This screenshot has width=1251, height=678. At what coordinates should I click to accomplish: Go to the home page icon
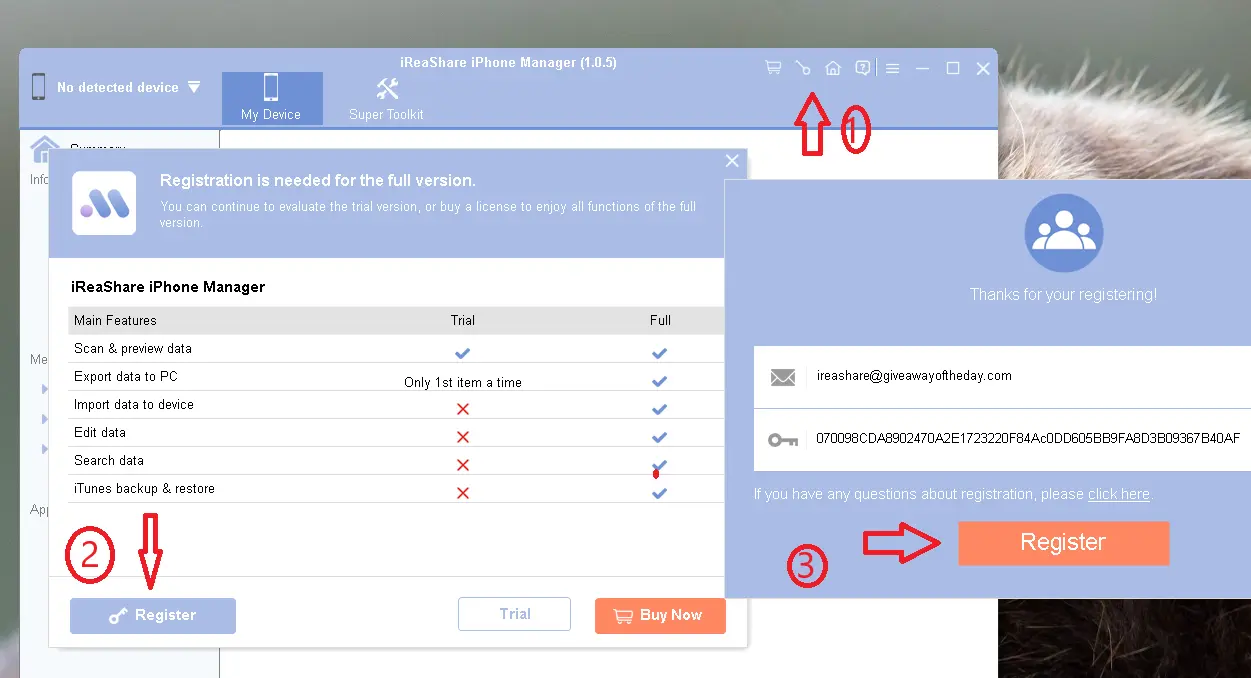pyautogui.click(x=833, y=68)
